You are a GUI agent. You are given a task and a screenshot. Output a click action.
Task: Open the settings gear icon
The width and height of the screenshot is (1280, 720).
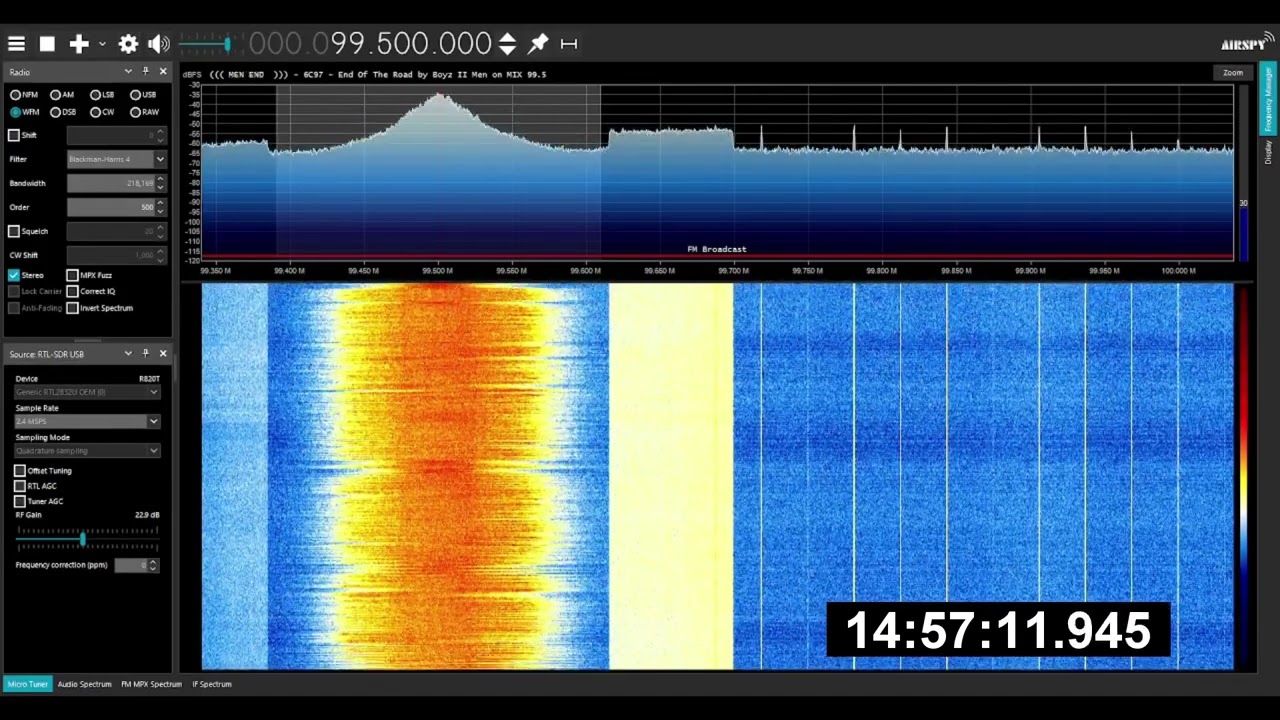pos(128,44)
